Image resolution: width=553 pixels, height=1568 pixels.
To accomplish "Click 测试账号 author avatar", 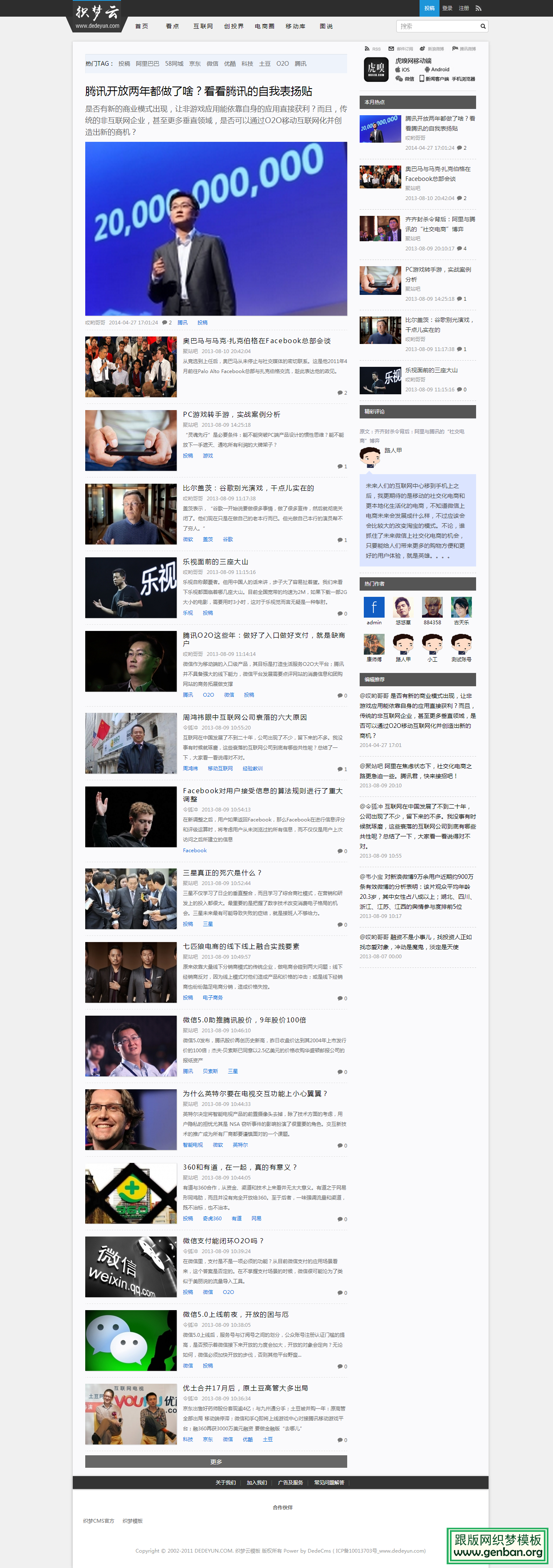I will (461, 644).
